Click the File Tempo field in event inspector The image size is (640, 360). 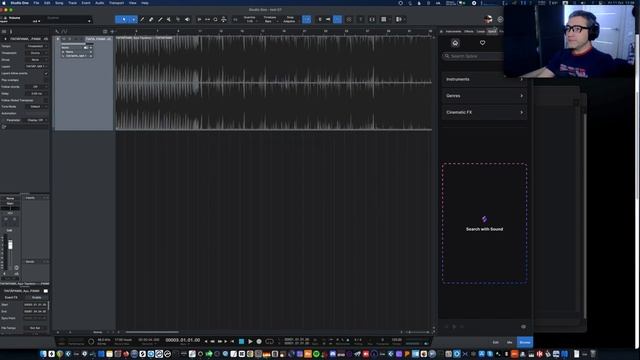click(35, 328)
